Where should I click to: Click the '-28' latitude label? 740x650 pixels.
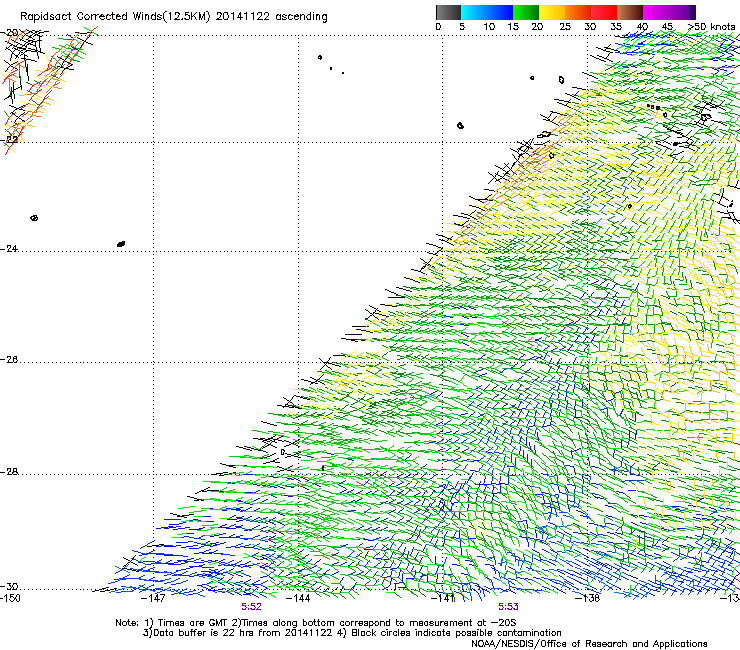tap(9, 472)
